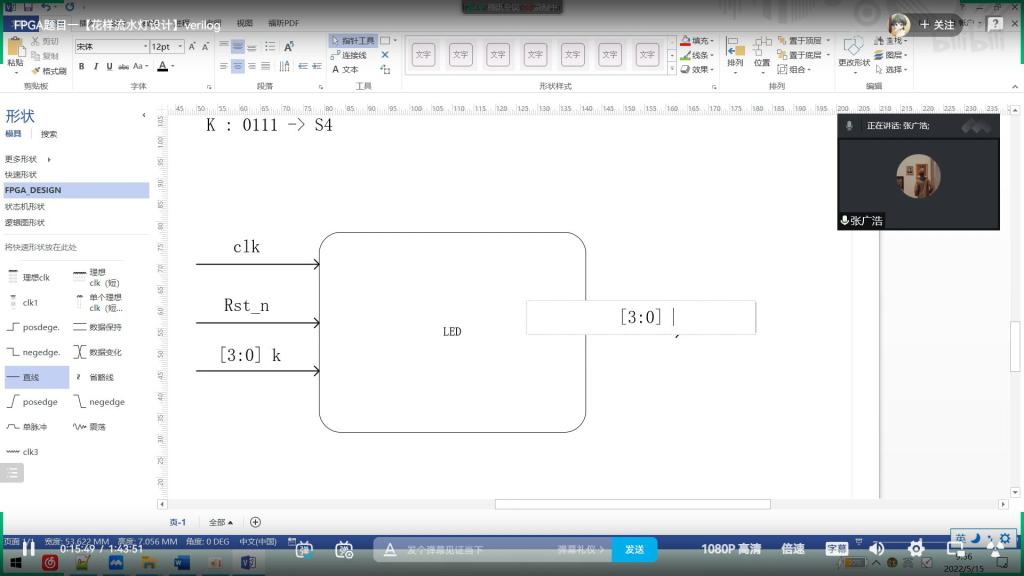Select the Text tool
Image resolution: width=1024 pixels, height=576 pixels.
pyautogui.click(x=345, y=69)
